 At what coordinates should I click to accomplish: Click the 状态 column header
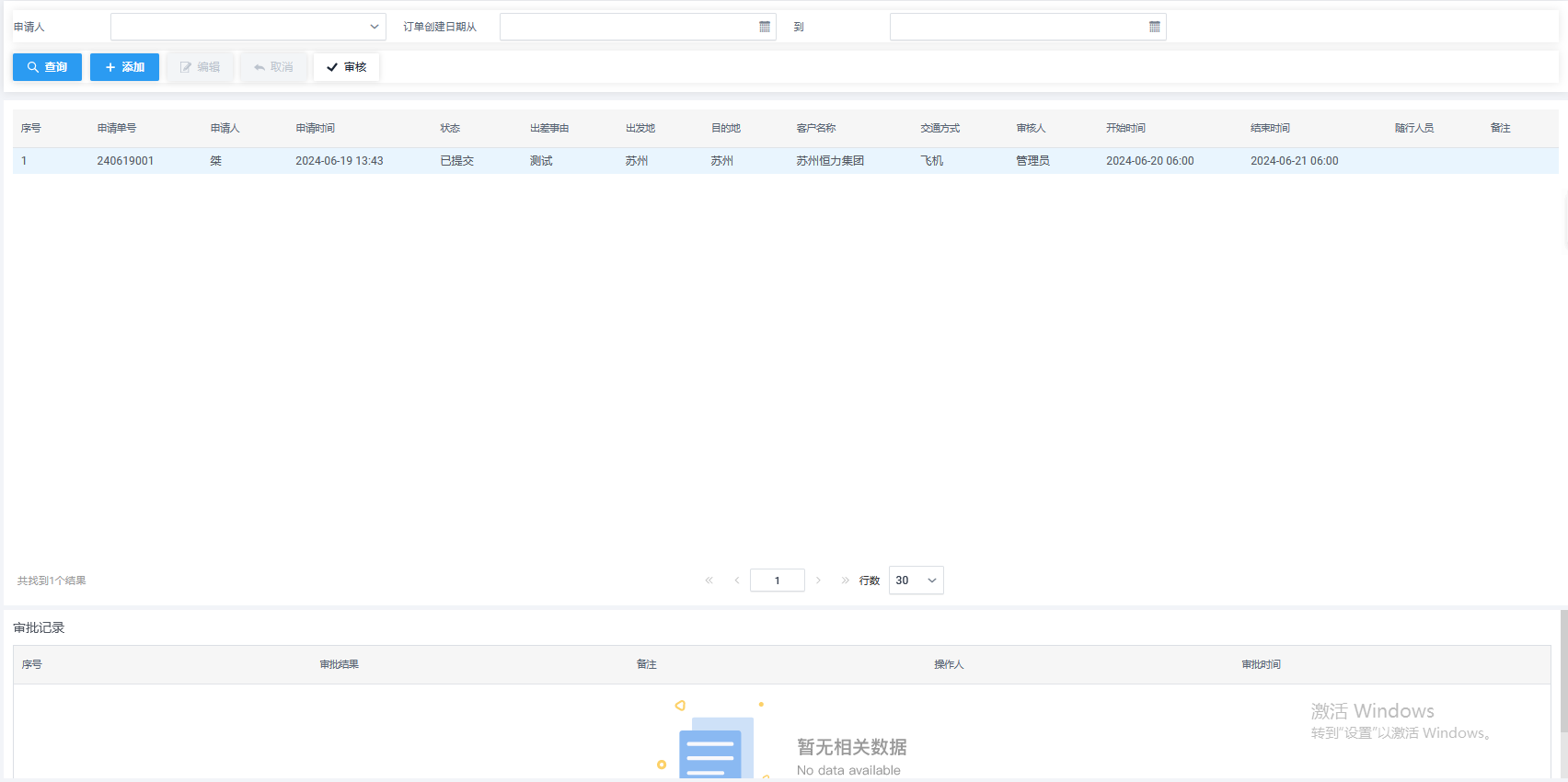tap(450, 128)
